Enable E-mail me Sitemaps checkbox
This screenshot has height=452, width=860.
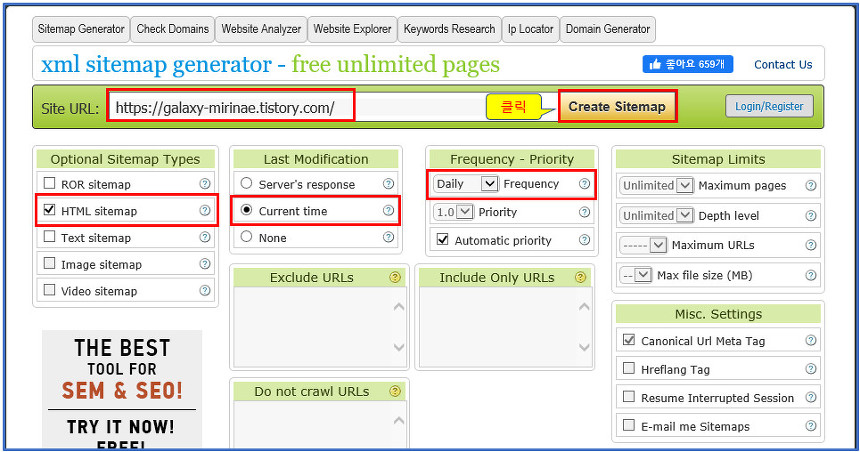(629, 425)
